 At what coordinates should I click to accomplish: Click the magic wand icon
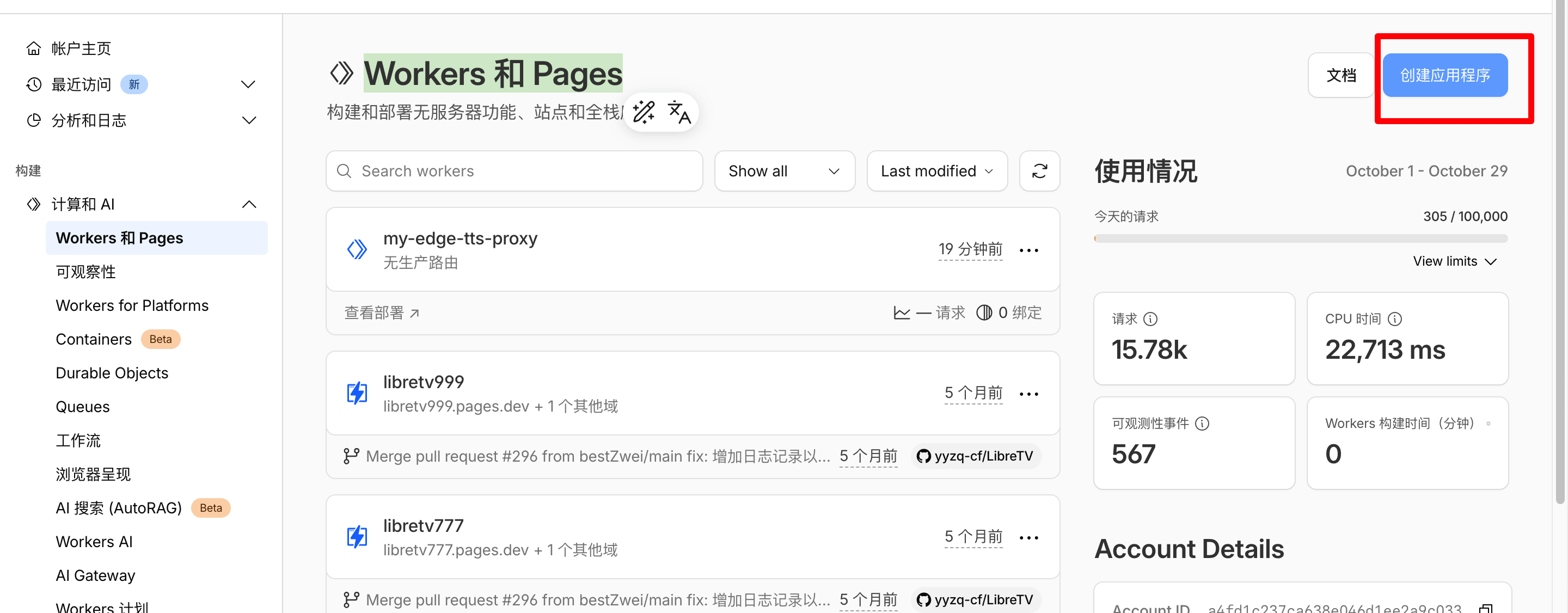[x=644, y=112]
